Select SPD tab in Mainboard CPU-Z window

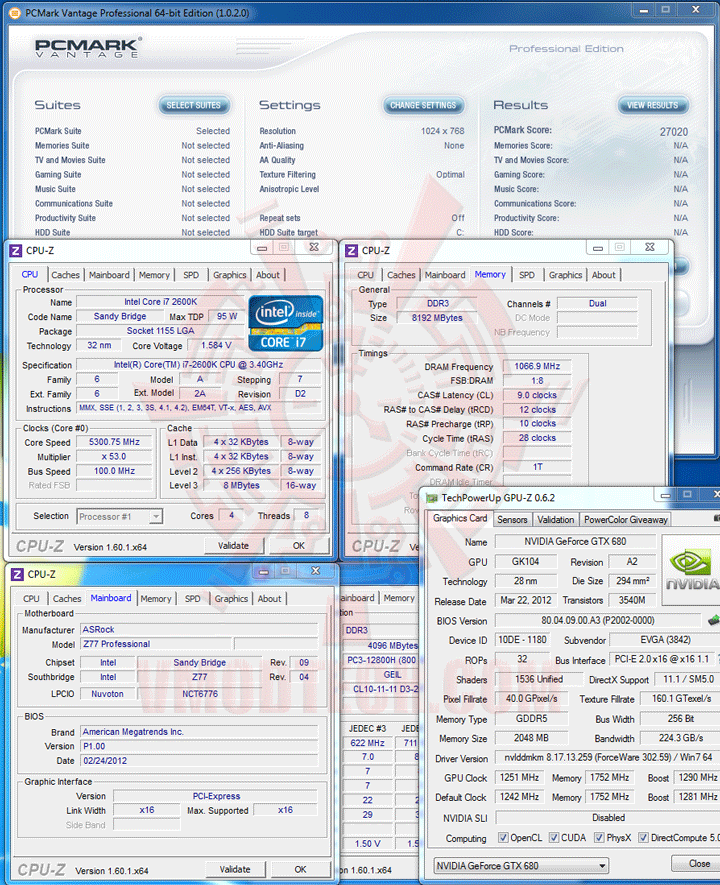pos(192,598)
